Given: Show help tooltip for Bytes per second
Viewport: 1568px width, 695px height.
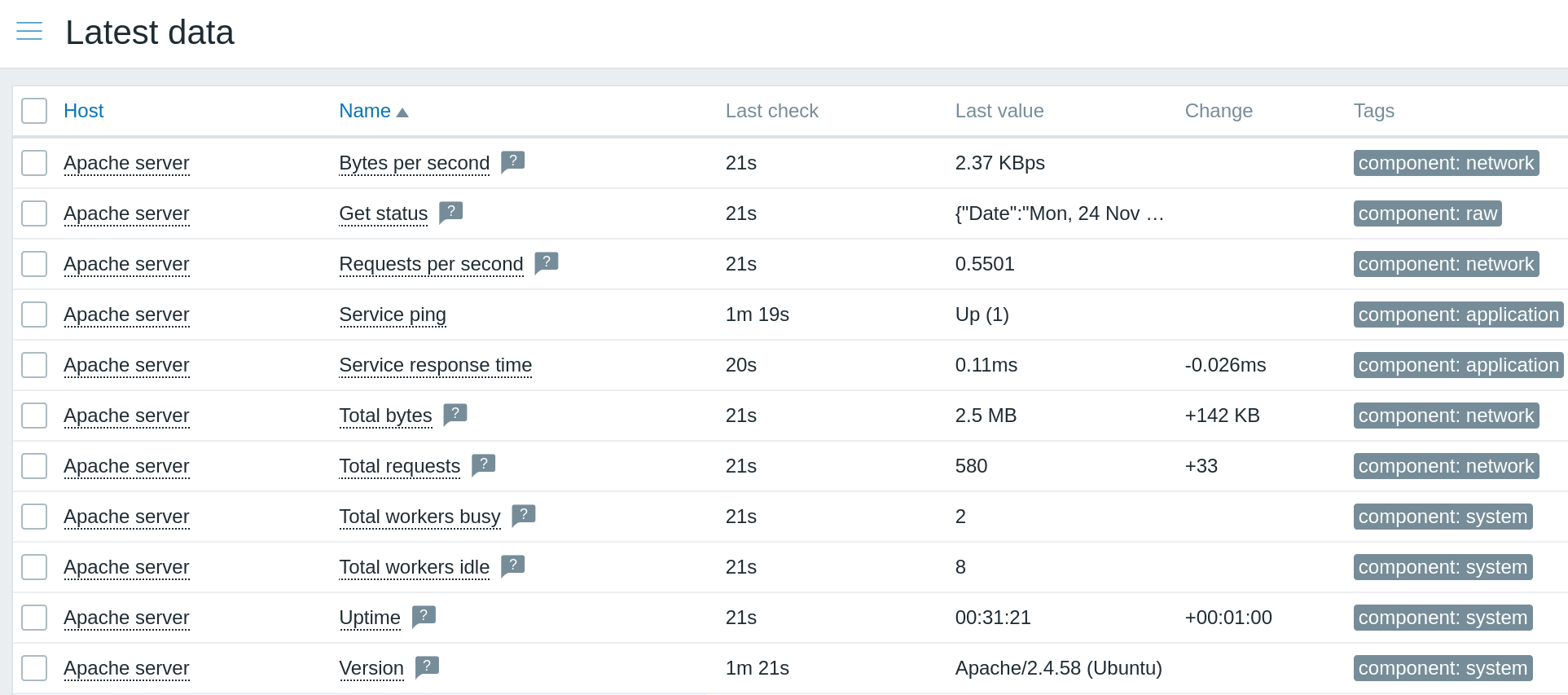Looking at the screenshot, I should (512, 161).
